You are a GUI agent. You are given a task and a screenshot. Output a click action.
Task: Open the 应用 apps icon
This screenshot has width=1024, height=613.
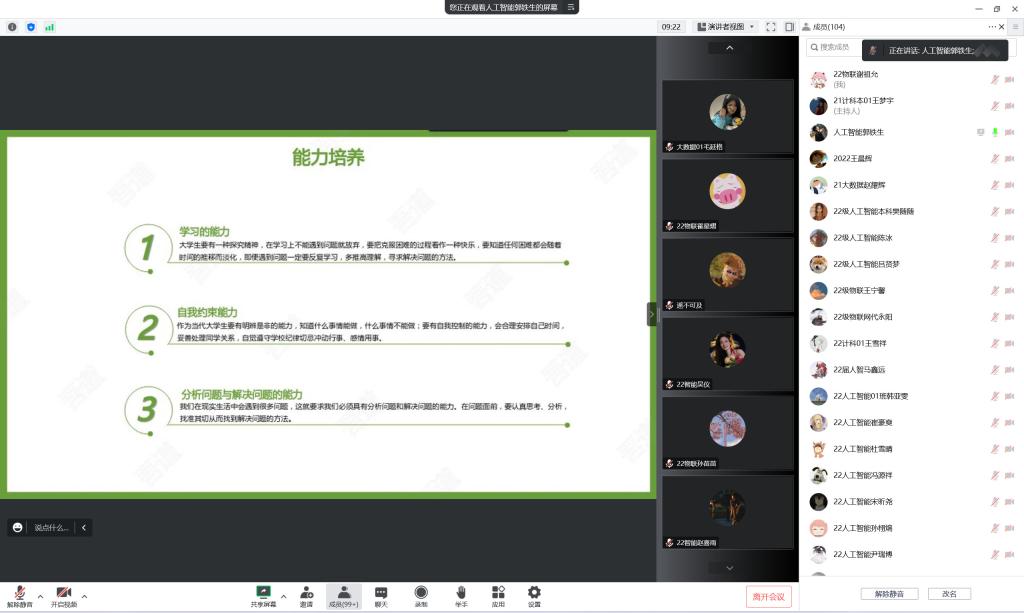[498, 592]
